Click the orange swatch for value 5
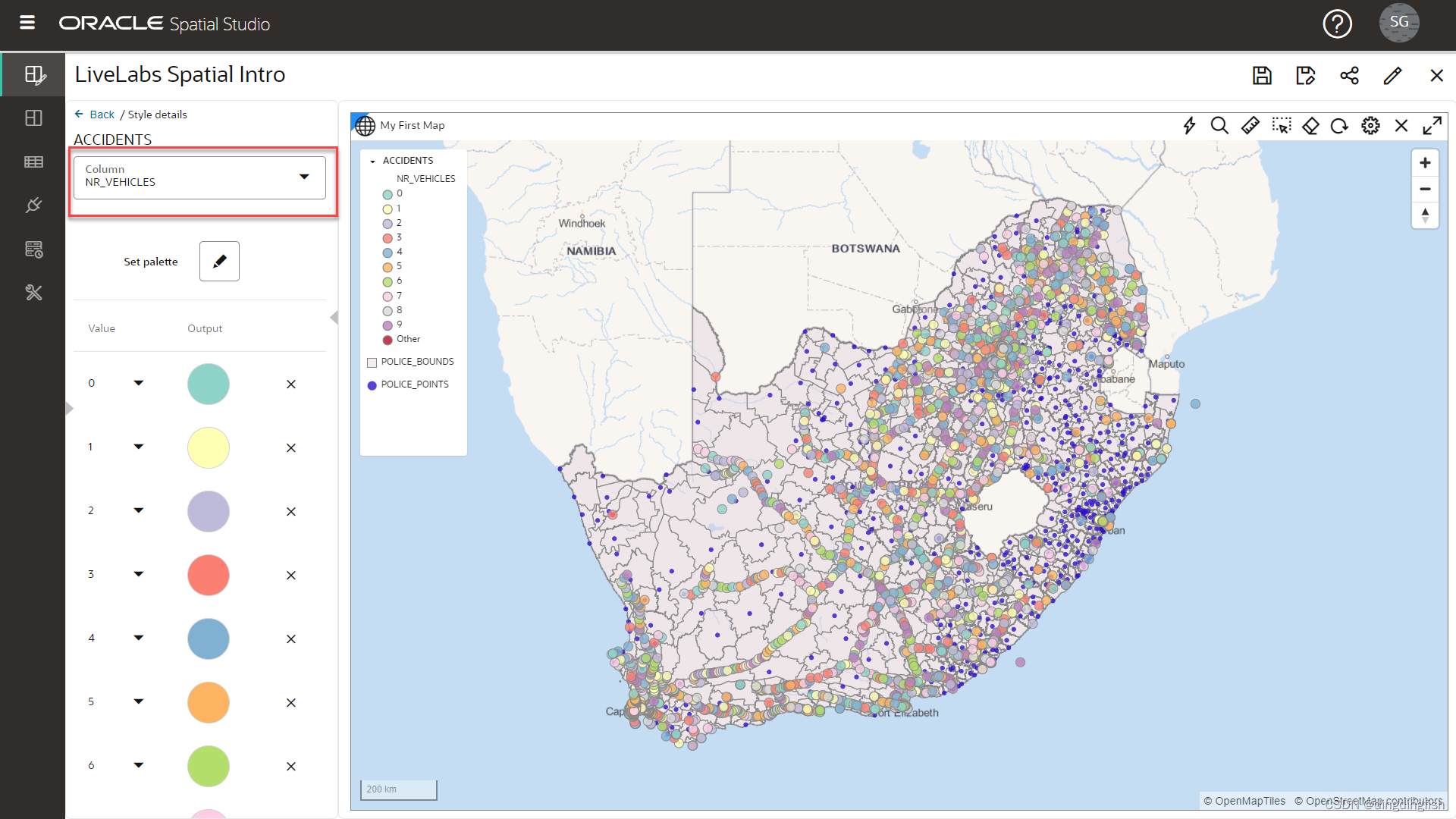The height and width of the screenshot is (819, 1456). 208,702
